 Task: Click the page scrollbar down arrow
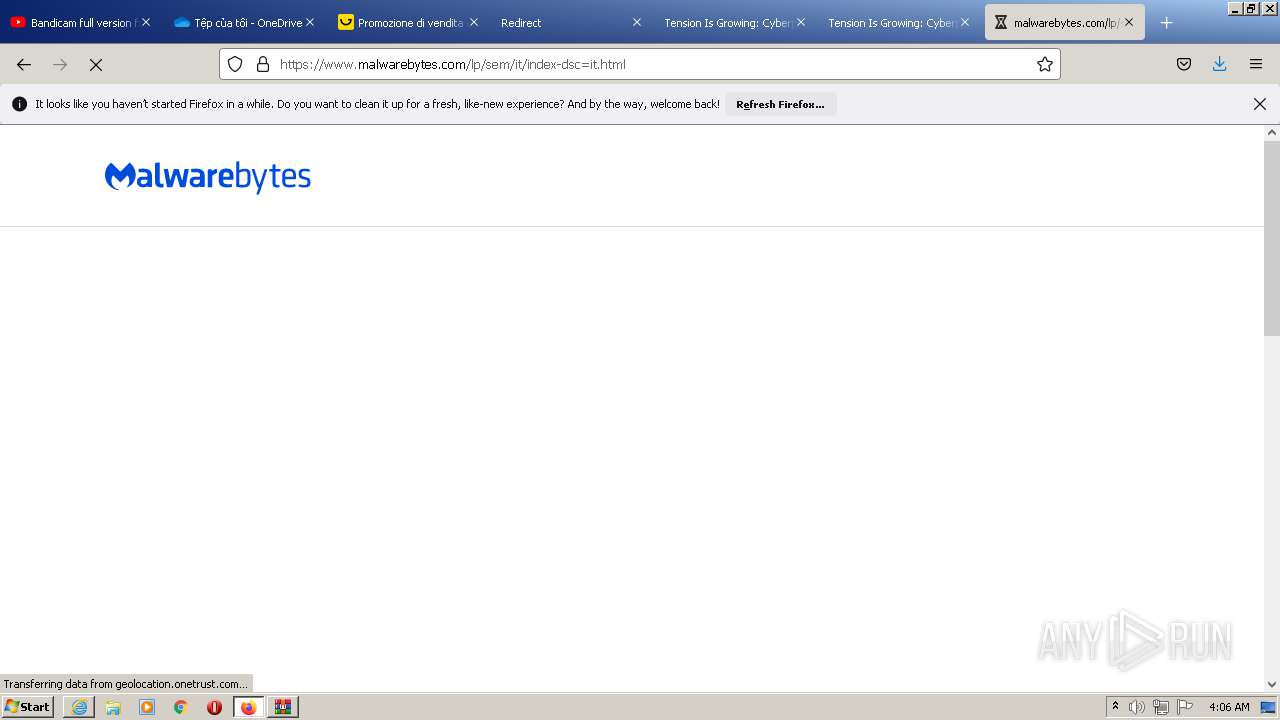tap(1272, 684)
